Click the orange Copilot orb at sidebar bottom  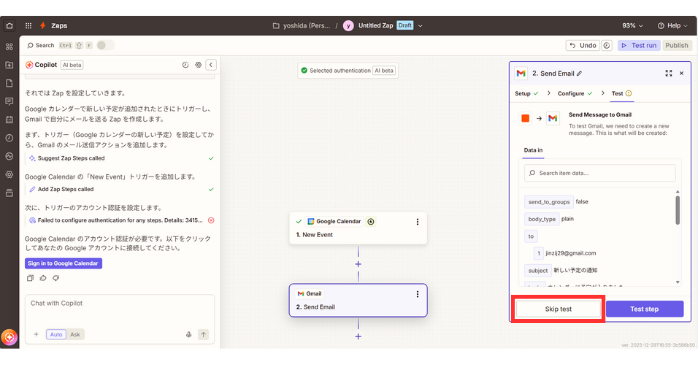click(x=9, y=337)
